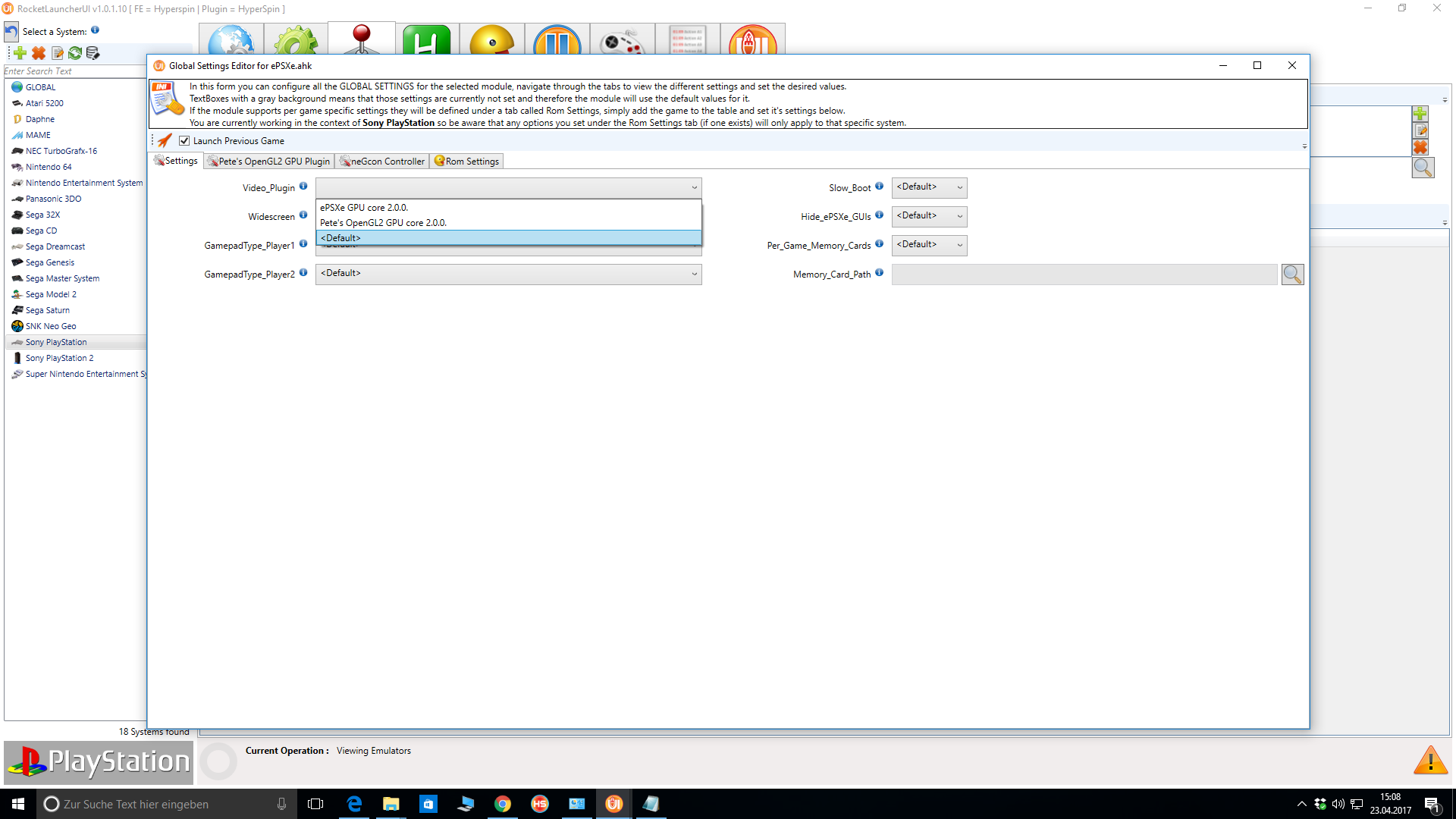The width and height of the screenshot is (1456, 819).
Task: Click the info icon beside Select a System
Action: [x=95, y=30]
